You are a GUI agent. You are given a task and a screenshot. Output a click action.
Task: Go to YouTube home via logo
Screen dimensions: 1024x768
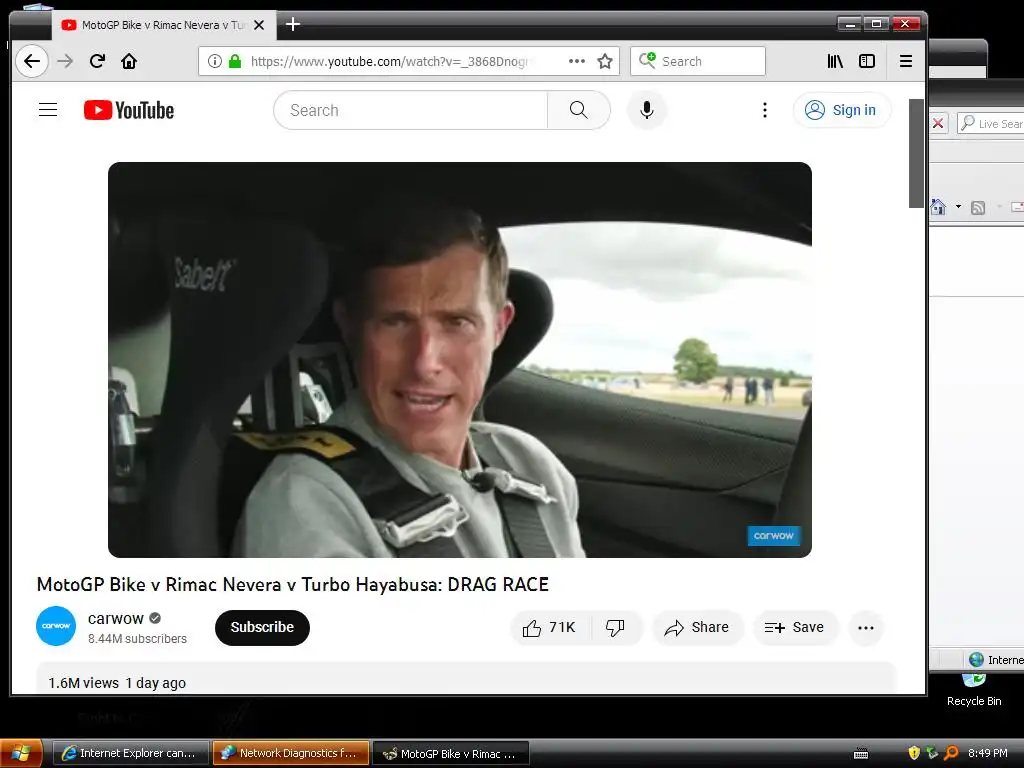tap(129, 110)
